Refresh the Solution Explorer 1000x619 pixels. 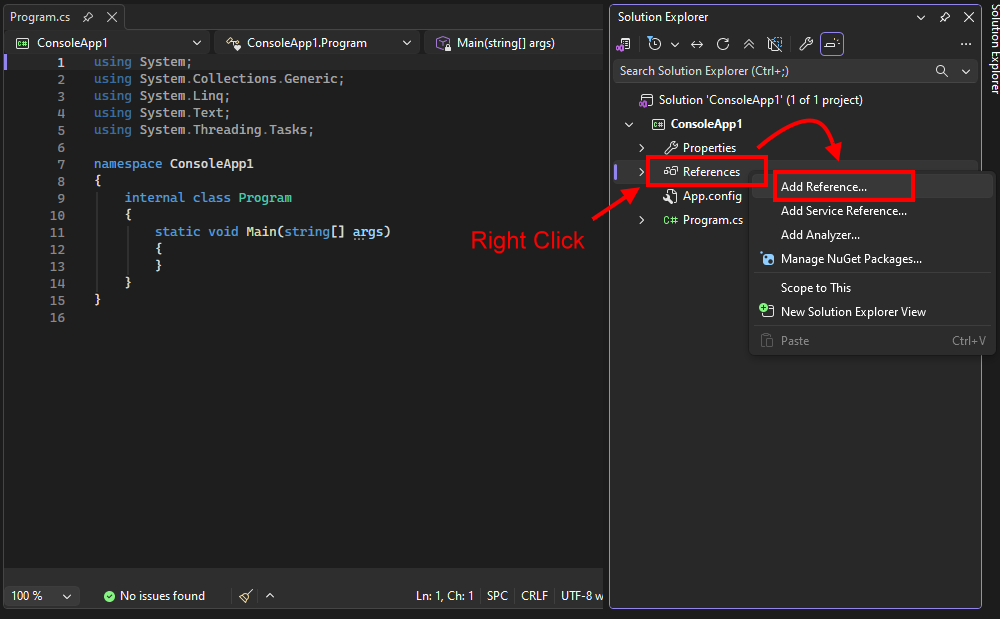point(723,44)
